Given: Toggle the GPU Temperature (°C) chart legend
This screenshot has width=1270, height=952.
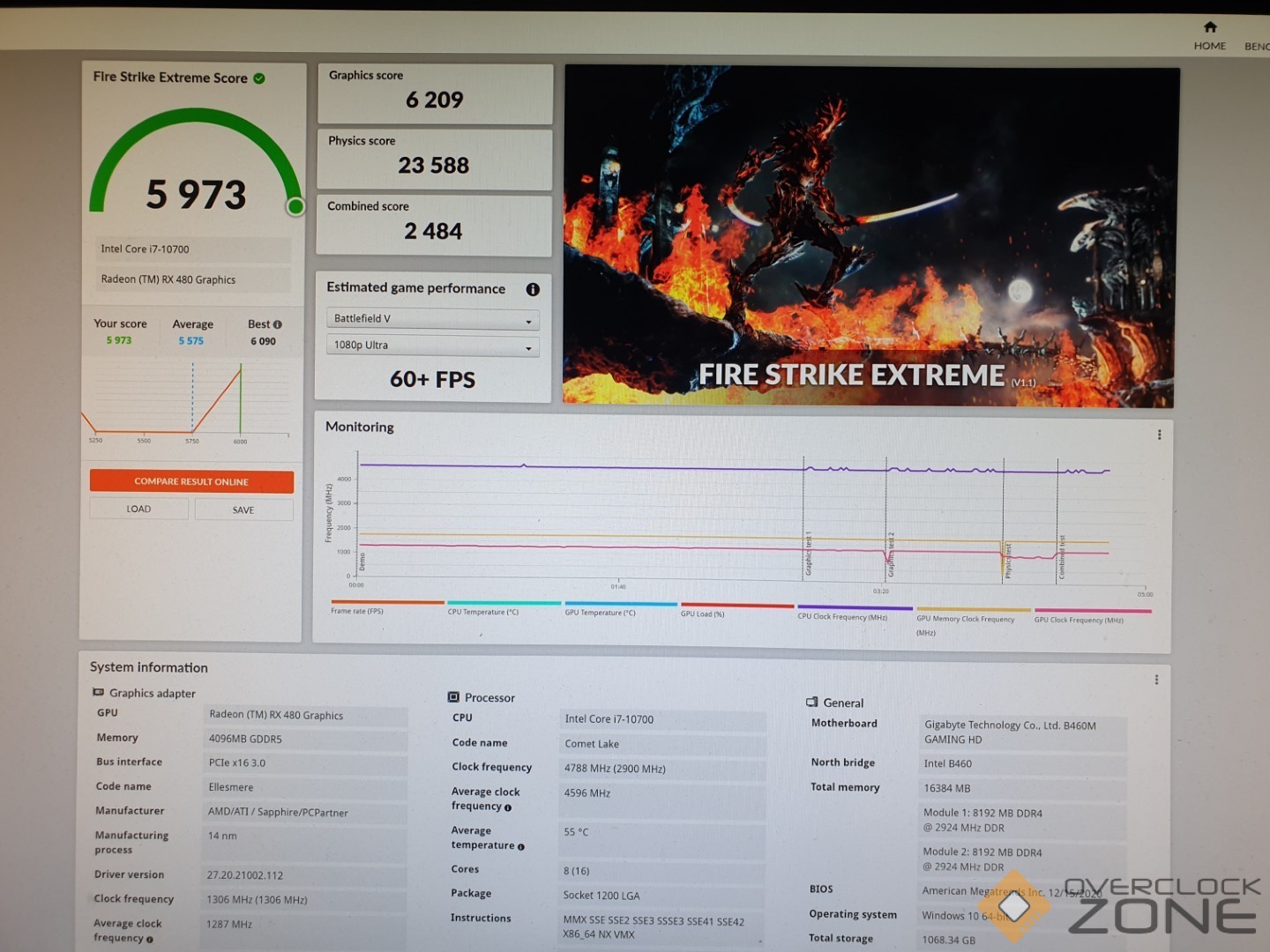Looking at the screenshot, I should 620,609.
